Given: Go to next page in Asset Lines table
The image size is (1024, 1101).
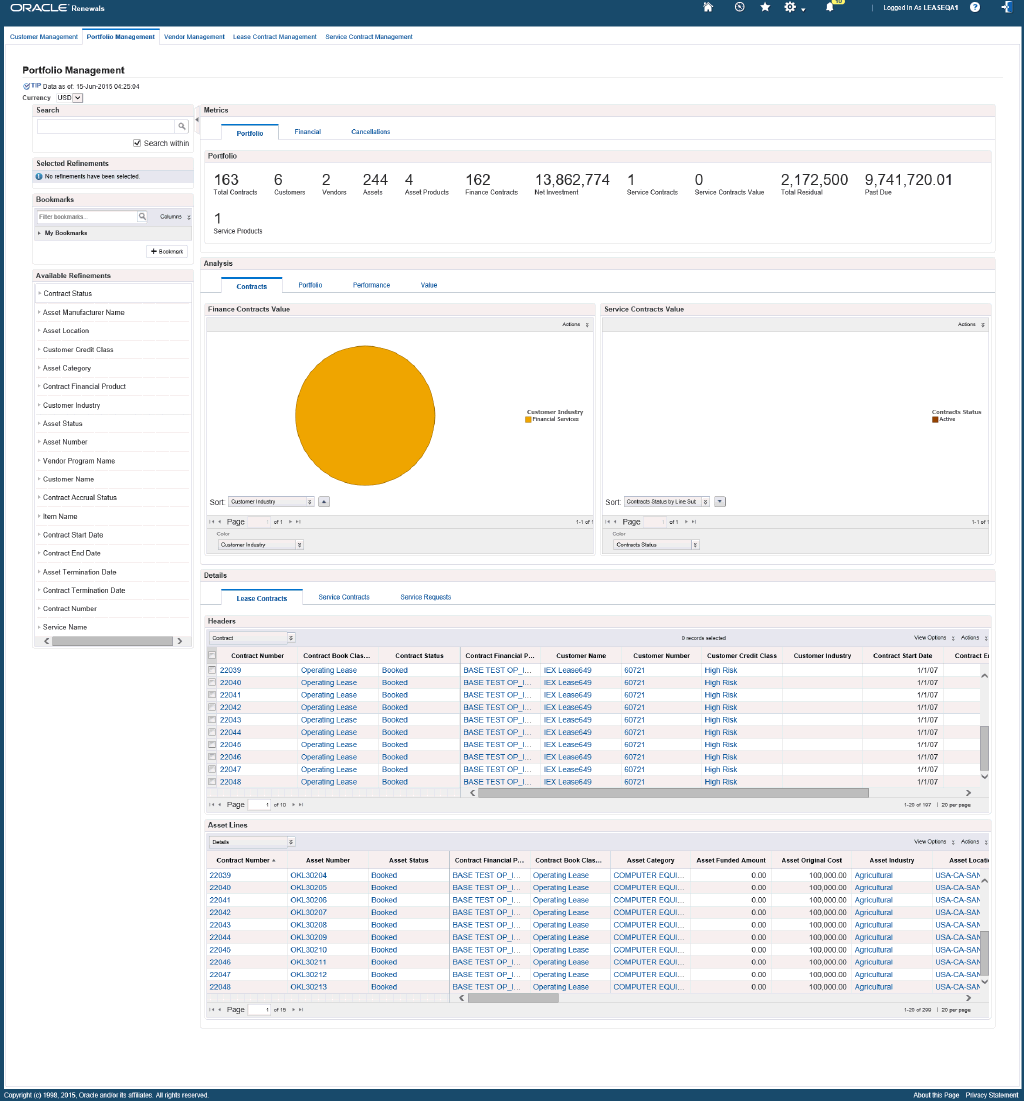Looking at the screenshot, I should click(293, 1010).
